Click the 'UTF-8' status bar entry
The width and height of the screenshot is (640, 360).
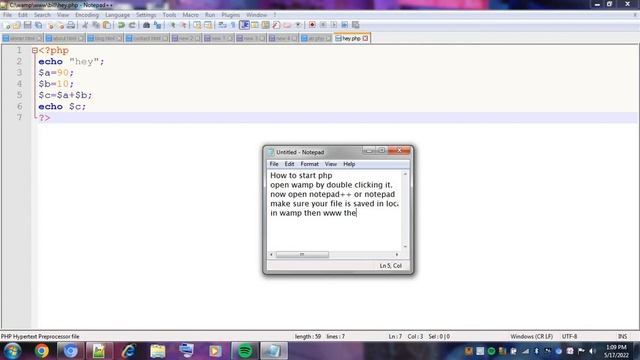click(x=569, y=337)
